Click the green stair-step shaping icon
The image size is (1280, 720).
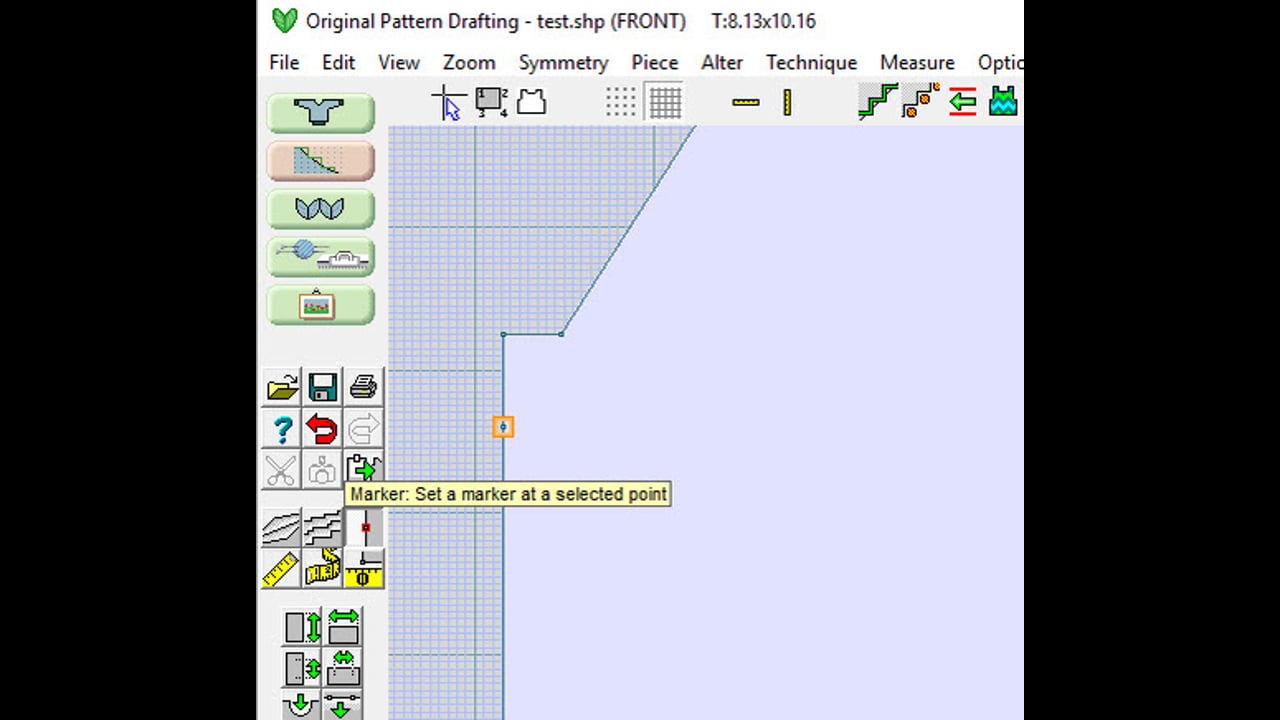pyautogui.click(x=877, y=102)
